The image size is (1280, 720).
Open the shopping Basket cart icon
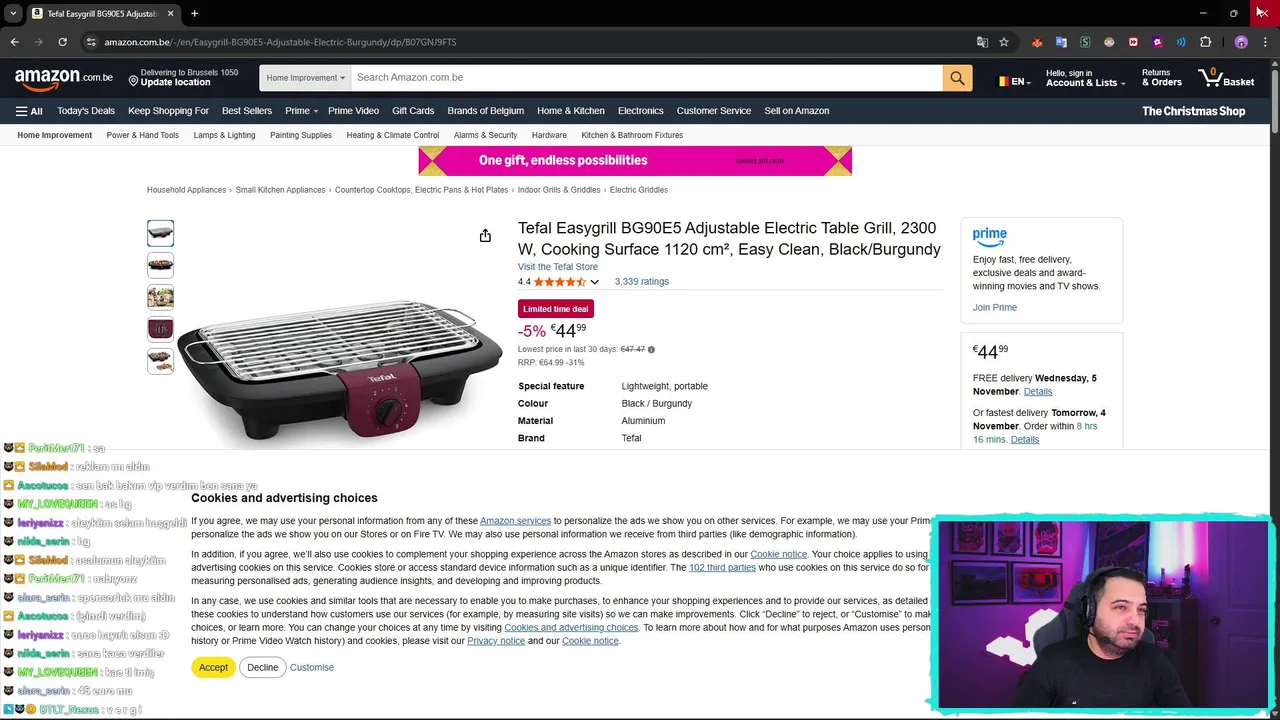click(1226, 78)
